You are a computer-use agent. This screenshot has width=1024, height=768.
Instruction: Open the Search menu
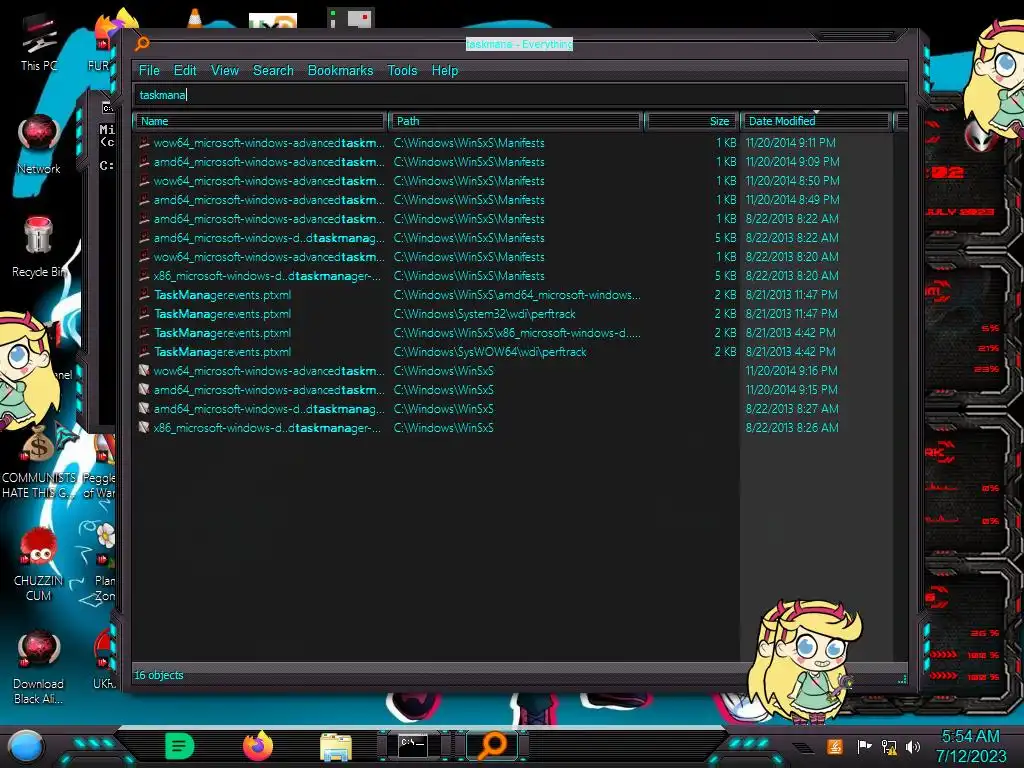pos(273,71)
